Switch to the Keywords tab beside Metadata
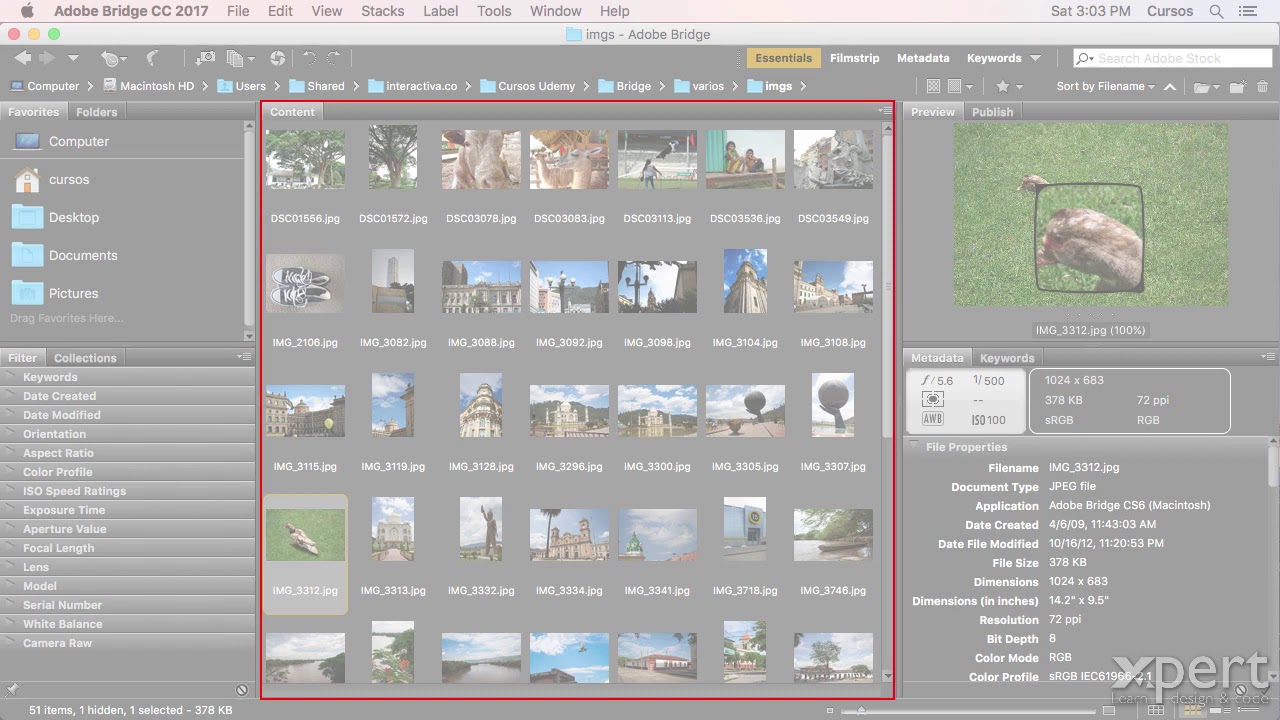The height and width of the screenshot is (720, 1280). tap(1007, 358)
